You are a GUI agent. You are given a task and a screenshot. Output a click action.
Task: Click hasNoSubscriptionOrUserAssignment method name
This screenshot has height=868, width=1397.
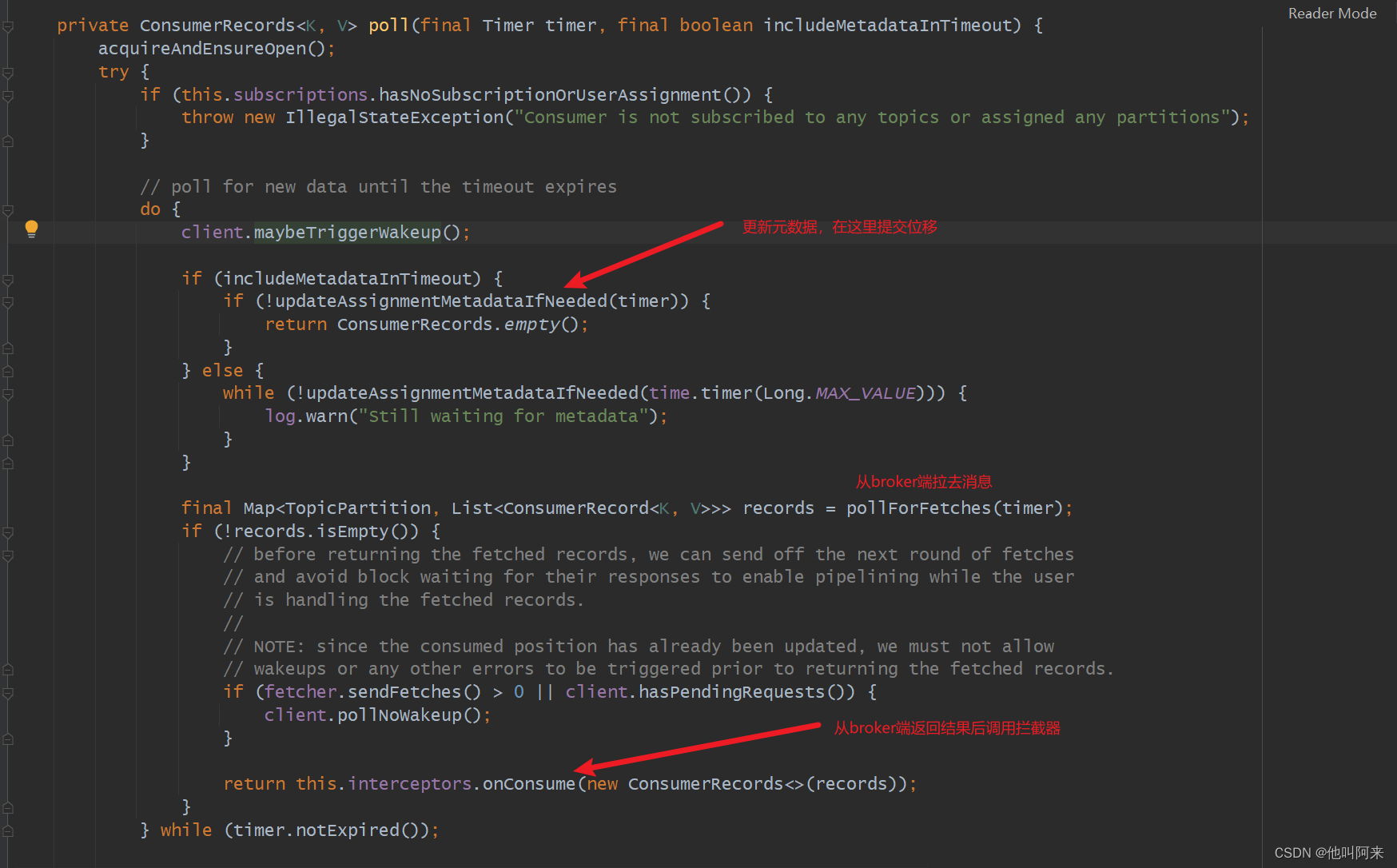point(550,95)
